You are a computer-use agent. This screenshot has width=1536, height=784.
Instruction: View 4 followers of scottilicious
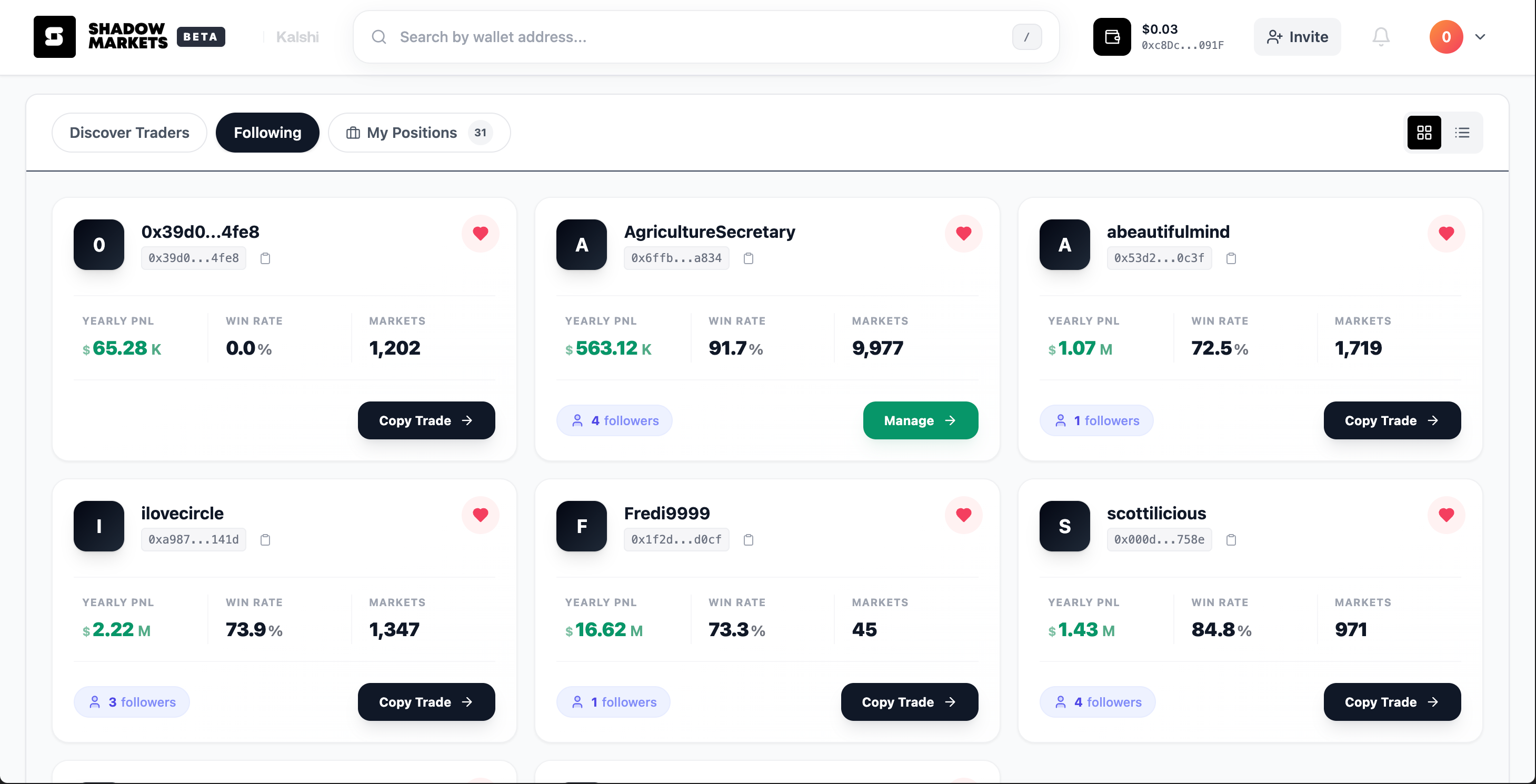[1097, 702]
